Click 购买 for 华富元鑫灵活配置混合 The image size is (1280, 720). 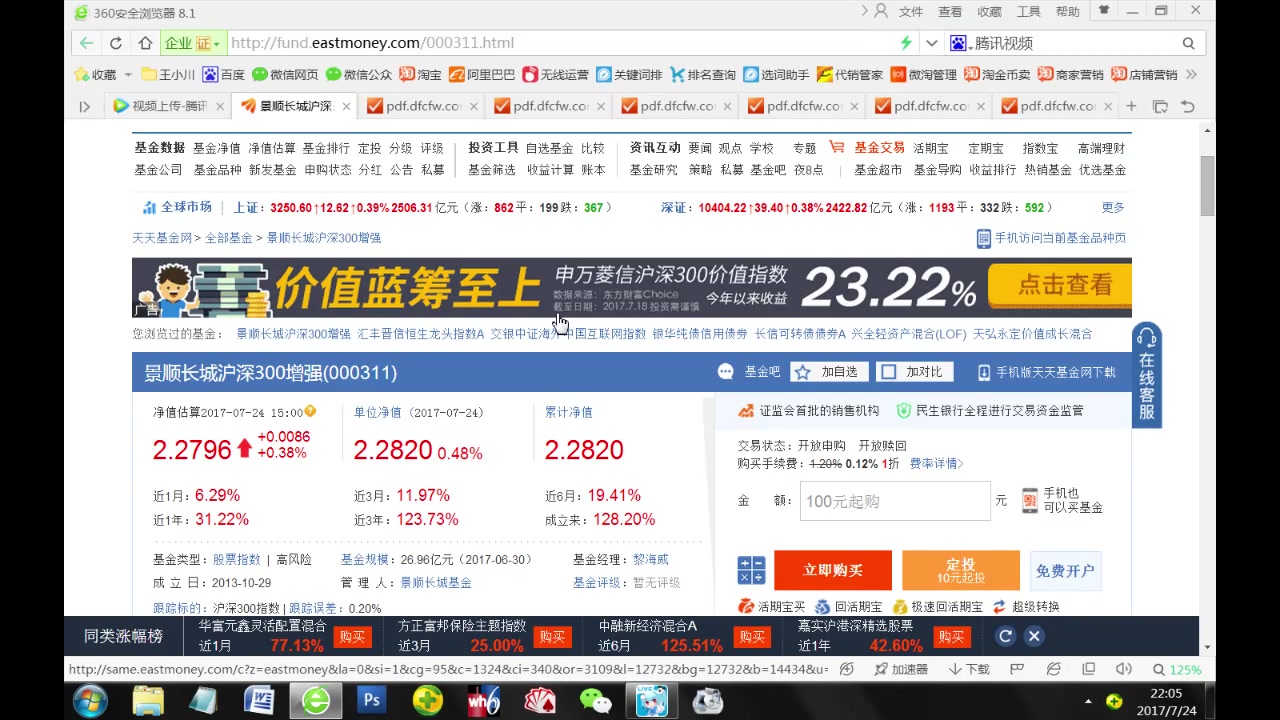pyautogui.click(x=352, y=637)
